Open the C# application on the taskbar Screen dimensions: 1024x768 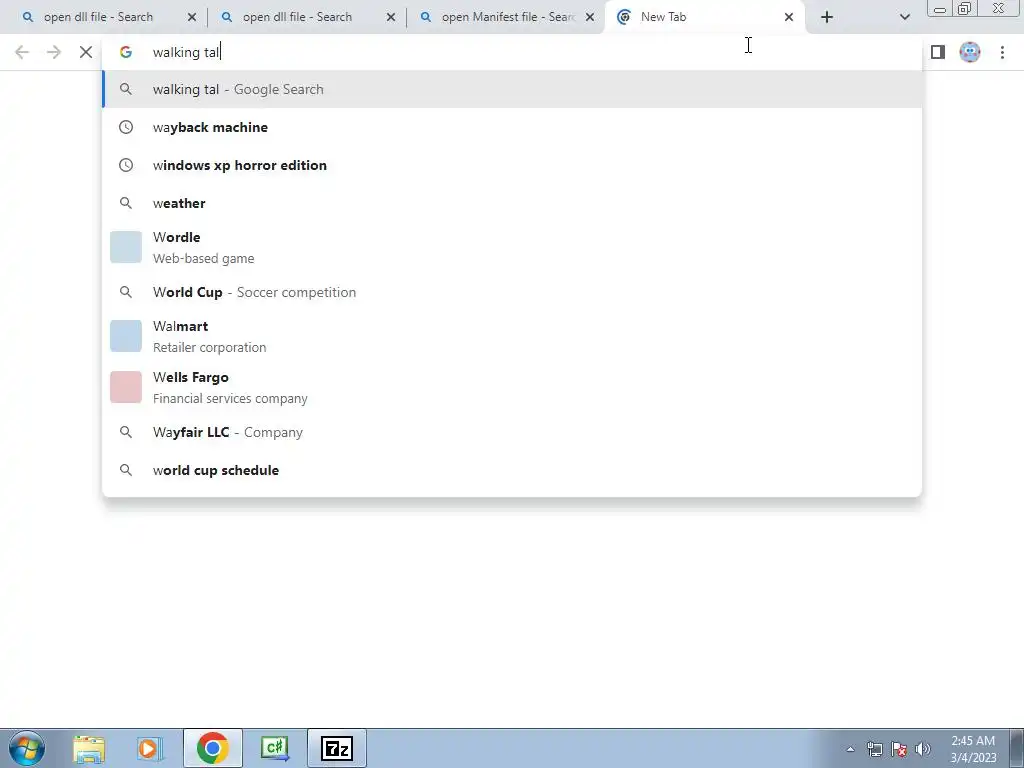coord(275,748)
